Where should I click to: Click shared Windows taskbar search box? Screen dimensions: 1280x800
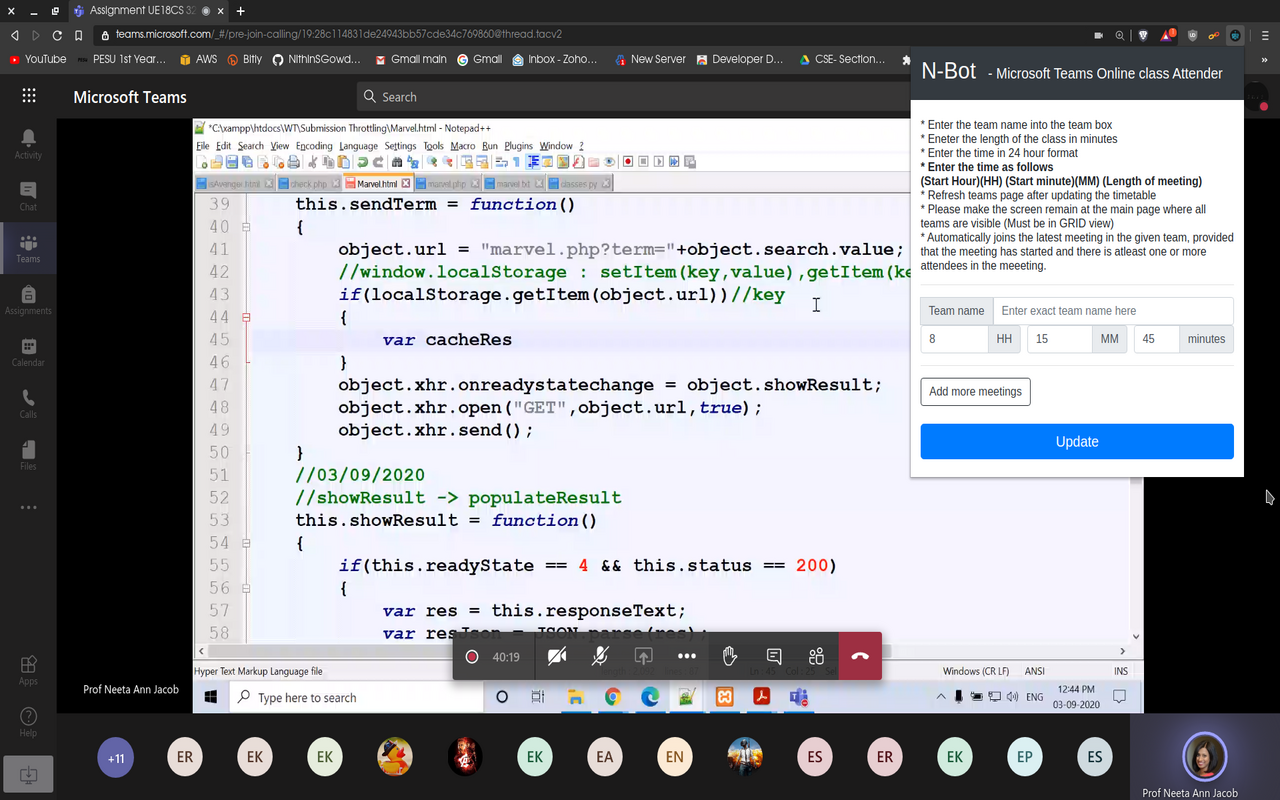coord(357,697)
